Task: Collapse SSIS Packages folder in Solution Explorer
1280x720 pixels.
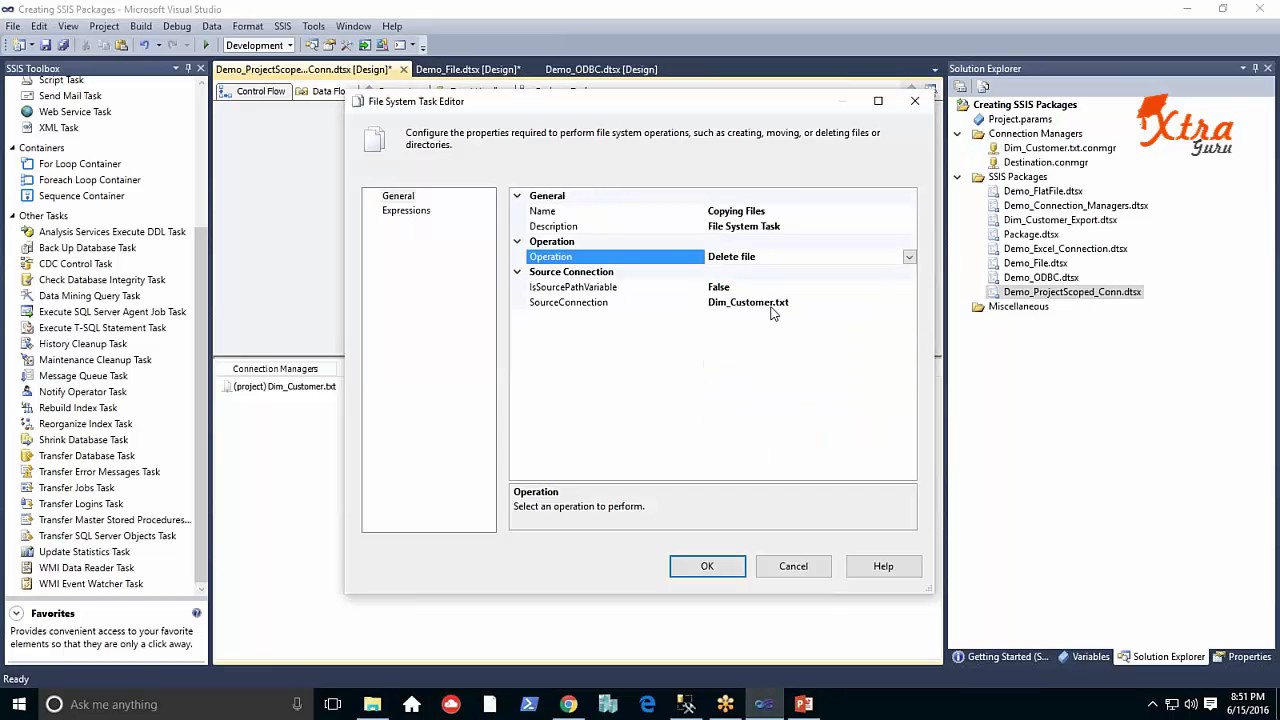Action: (957, 177)
